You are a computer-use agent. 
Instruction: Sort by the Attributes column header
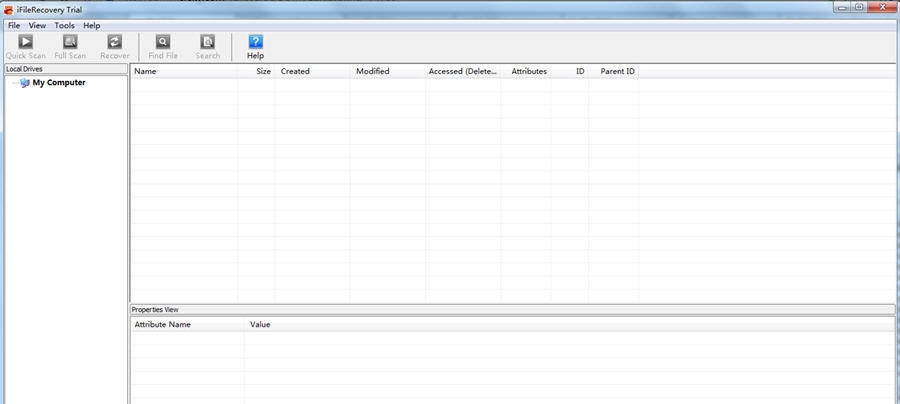coord(525,71)
